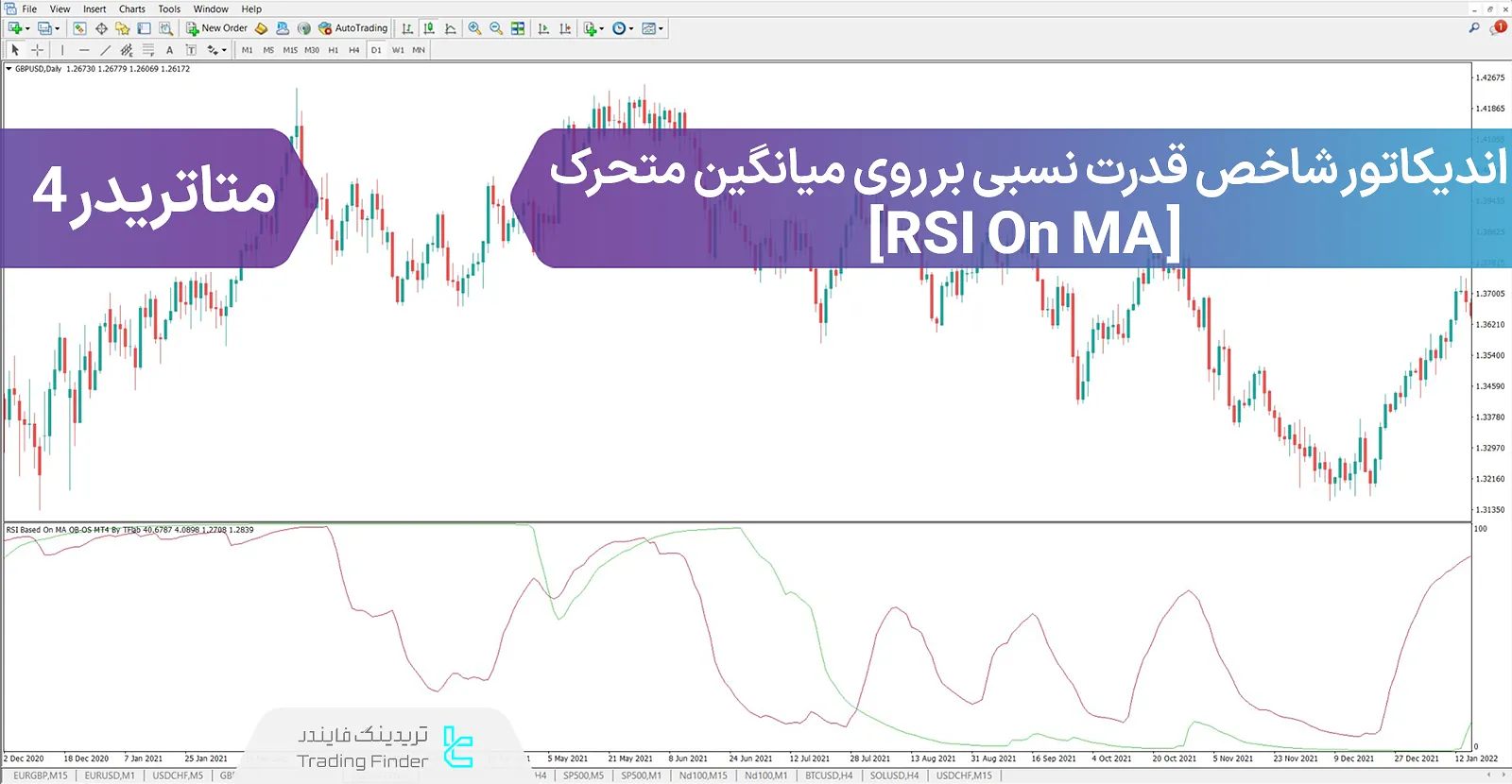The height and width of the screenshot is (784, 1512).
Task: Open the search magnifier at top right
Action: coord(1474,28)
